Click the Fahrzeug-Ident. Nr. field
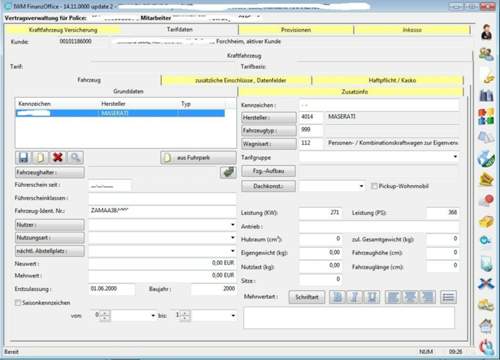 tap(162, 211)
